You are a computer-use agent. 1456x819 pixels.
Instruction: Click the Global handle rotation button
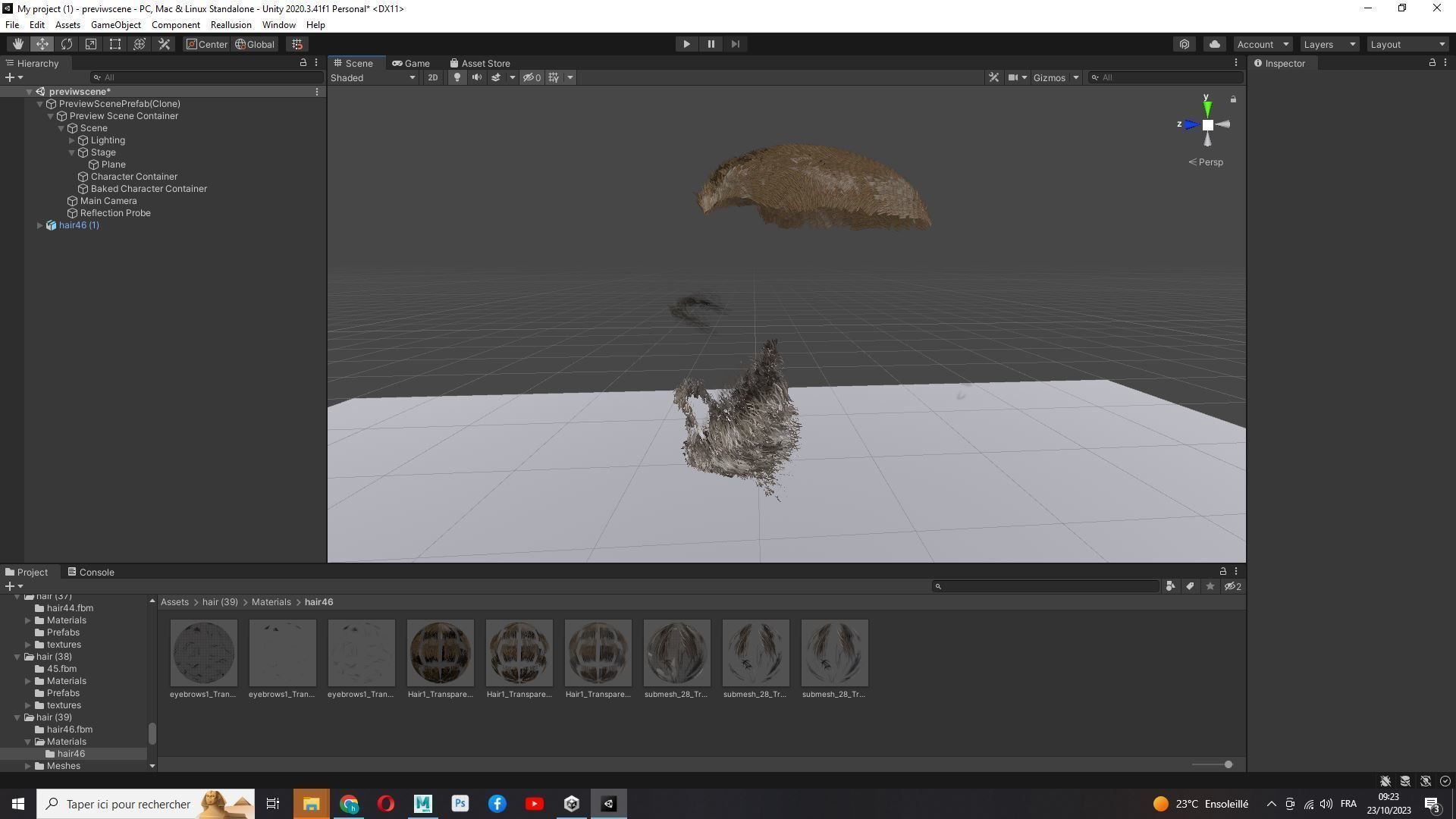255,44
